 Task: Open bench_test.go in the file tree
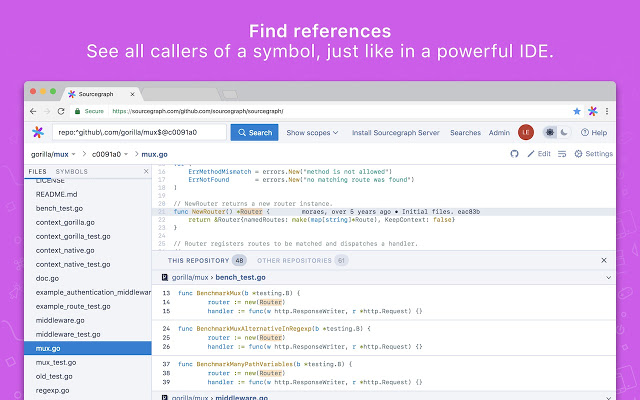click(x=59, y=208)
